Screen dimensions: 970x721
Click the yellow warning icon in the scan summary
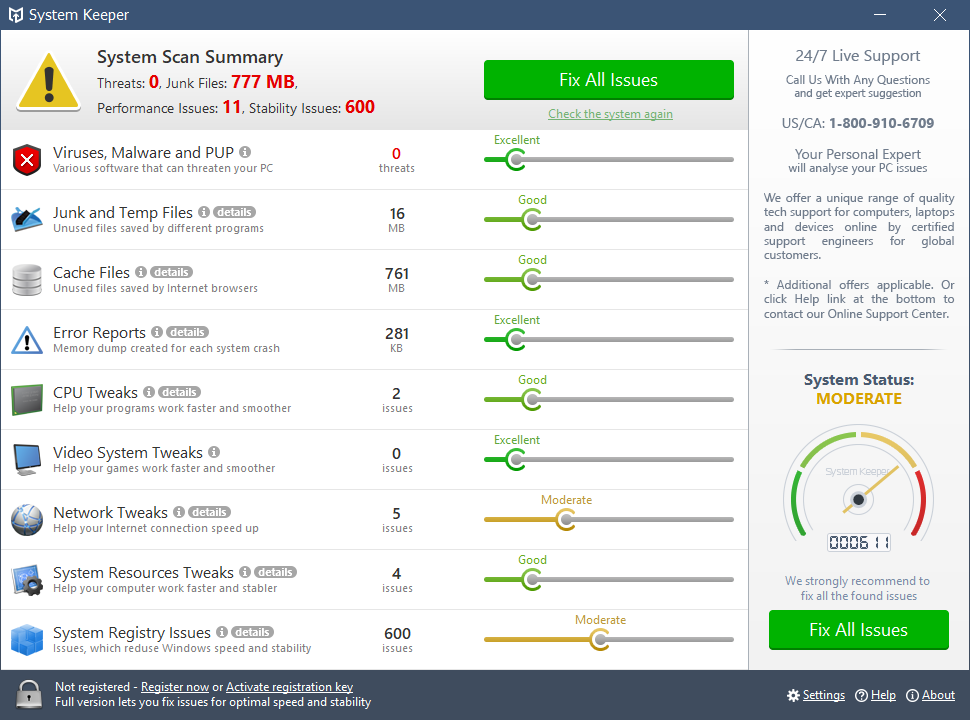click(x=49, y=82)
